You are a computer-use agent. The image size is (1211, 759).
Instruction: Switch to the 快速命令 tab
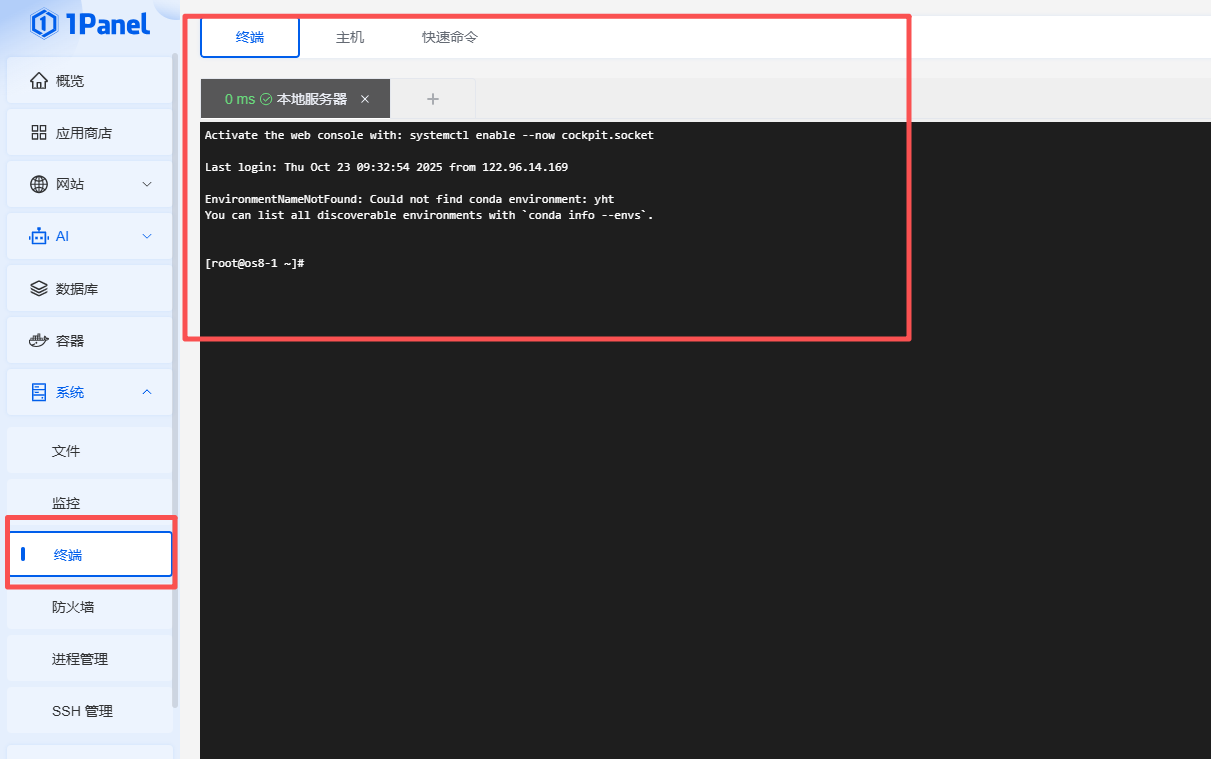[x=450, y=37]
